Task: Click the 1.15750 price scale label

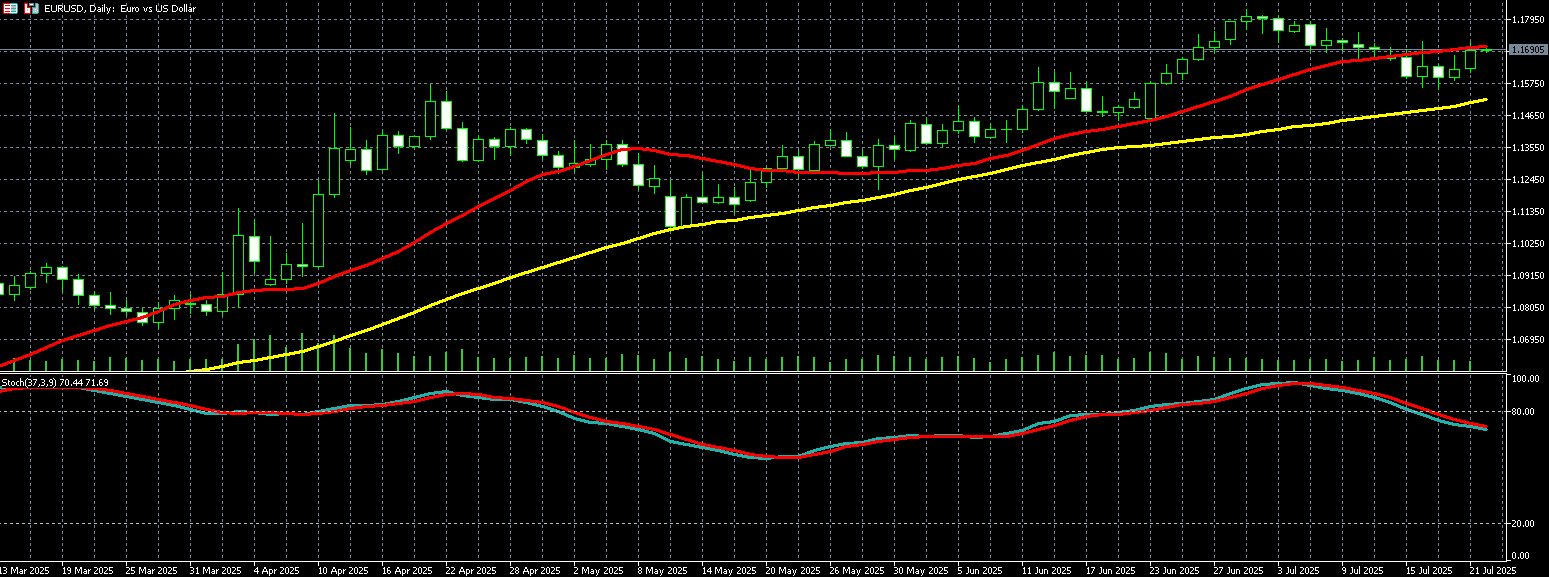Action: coord(1527,84)
